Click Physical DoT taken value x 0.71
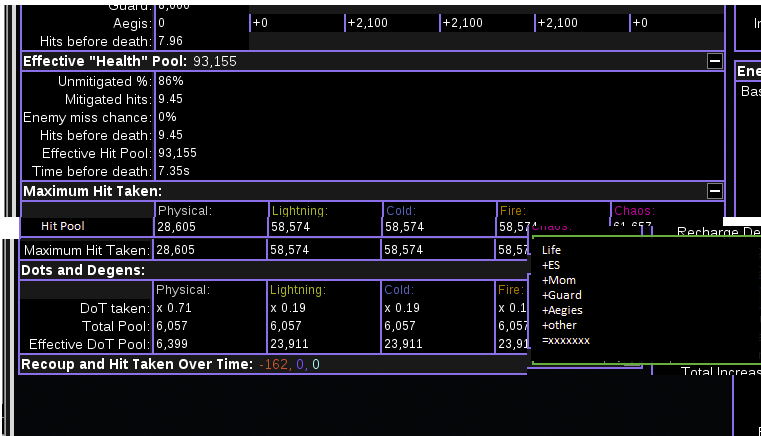This screenshot has height=436, width=761. (174, 308)
